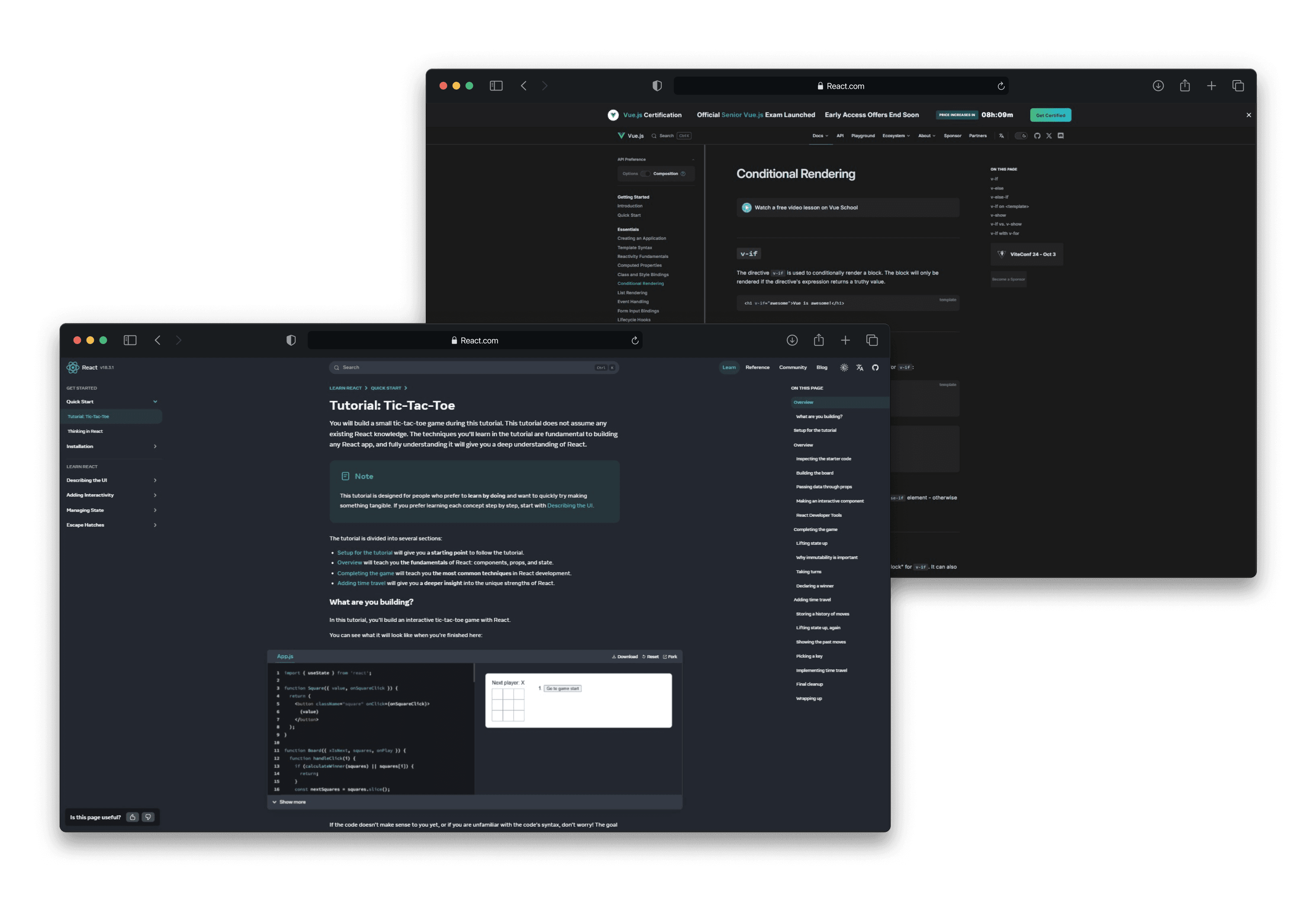
Task: Click the React search icon
Action: [x=336, y=368]
